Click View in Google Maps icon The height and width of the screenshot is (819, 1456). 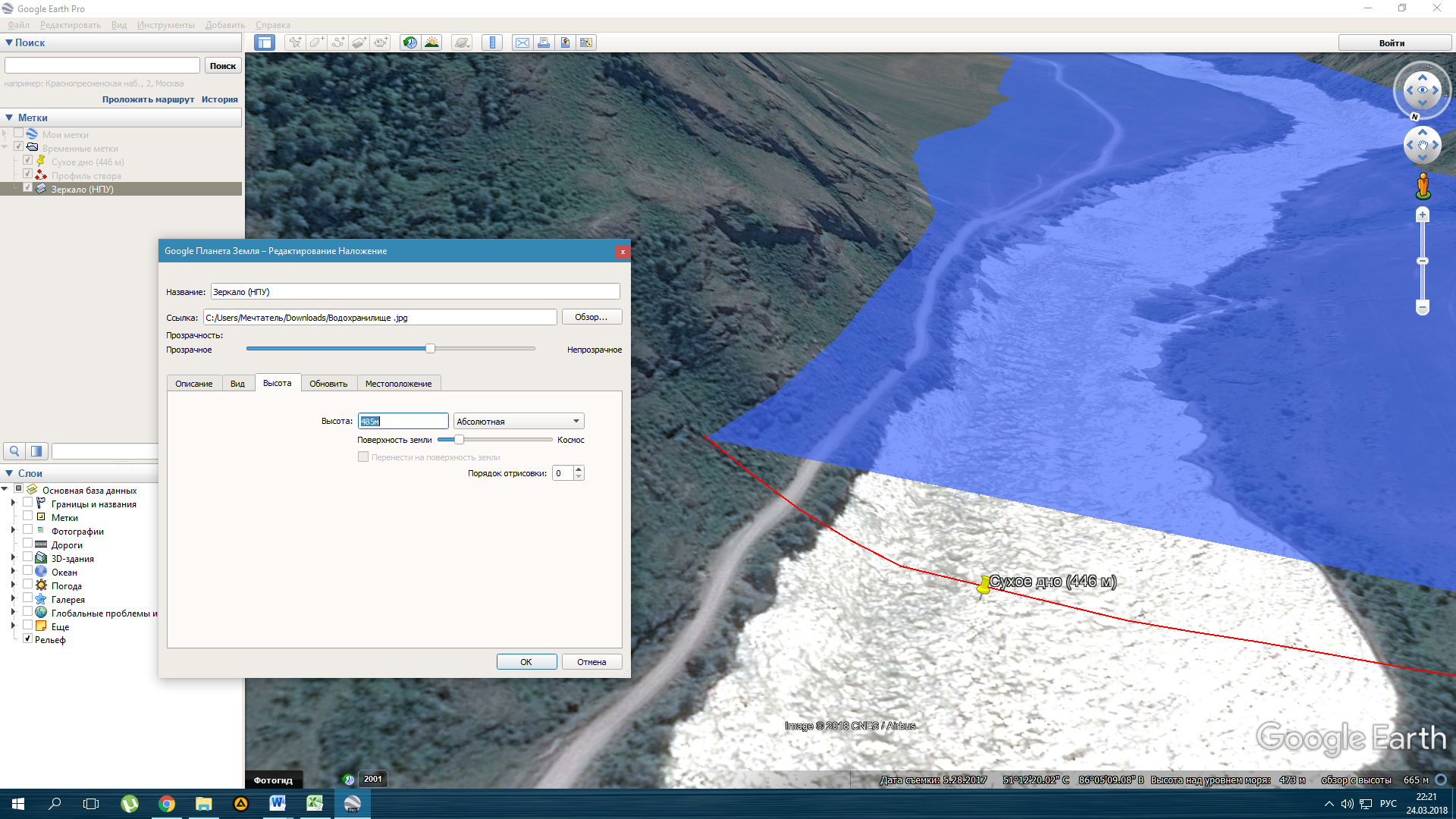pos(586,42)
